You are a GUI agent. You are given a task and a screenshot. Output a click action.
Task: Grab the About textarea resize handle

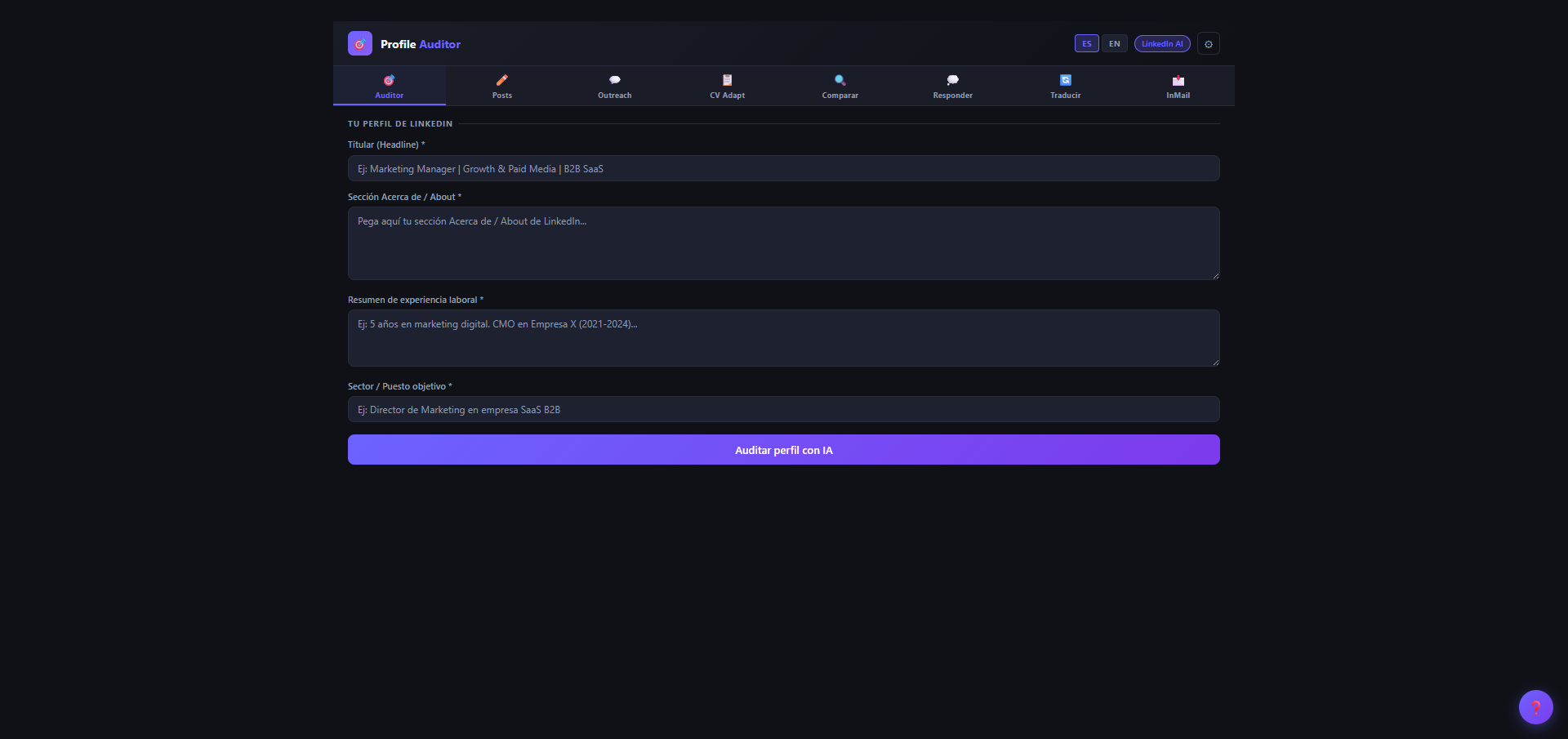(1215, 275)
